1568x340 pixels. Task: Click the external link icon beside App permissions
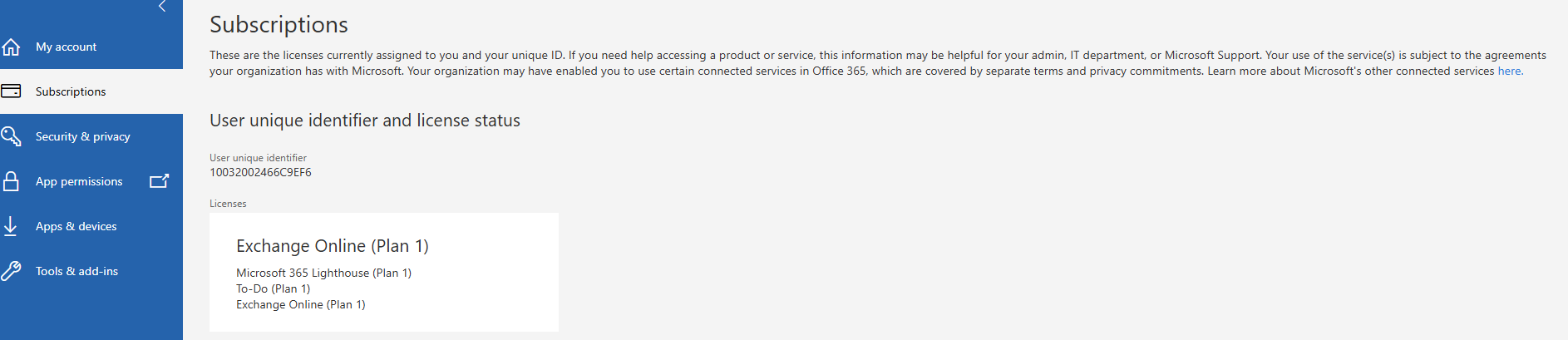click(159, 181)
